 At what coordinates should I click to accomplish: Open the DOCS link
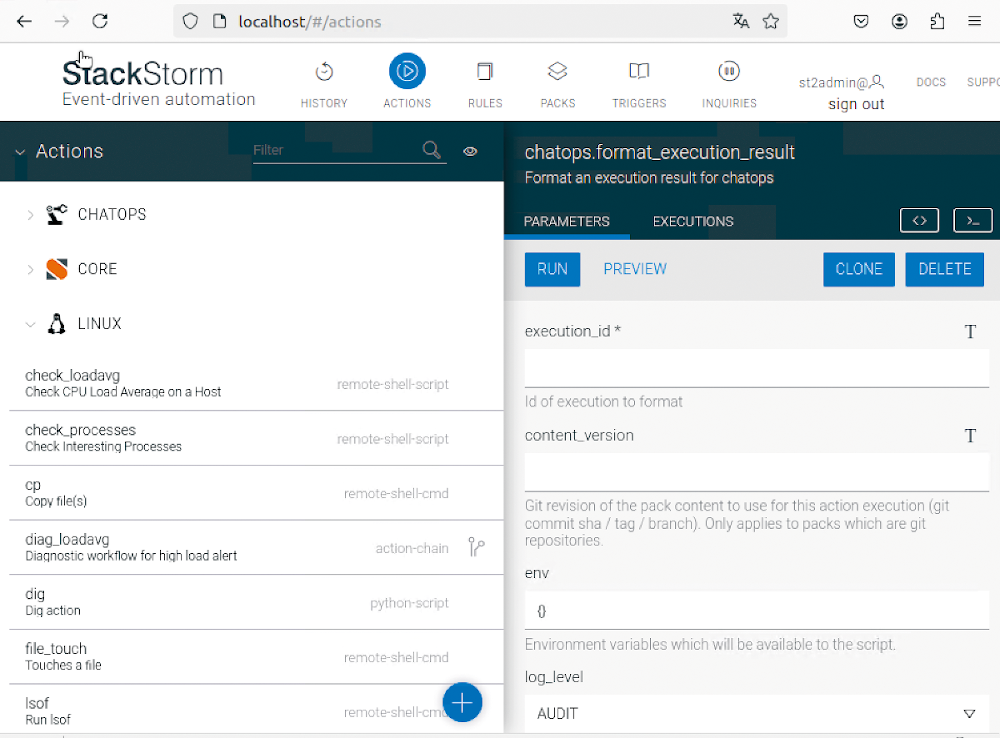[x=930, y=82]
